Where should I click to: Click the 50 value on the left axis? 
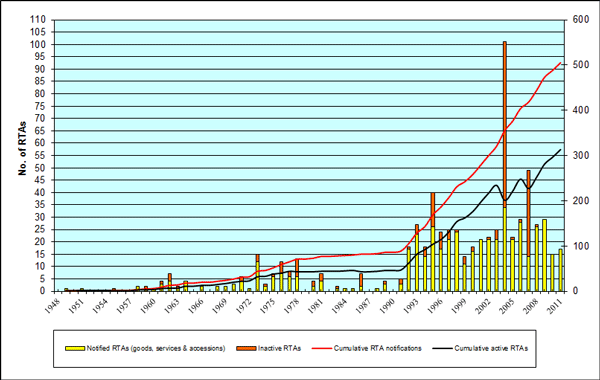point(41,168)
